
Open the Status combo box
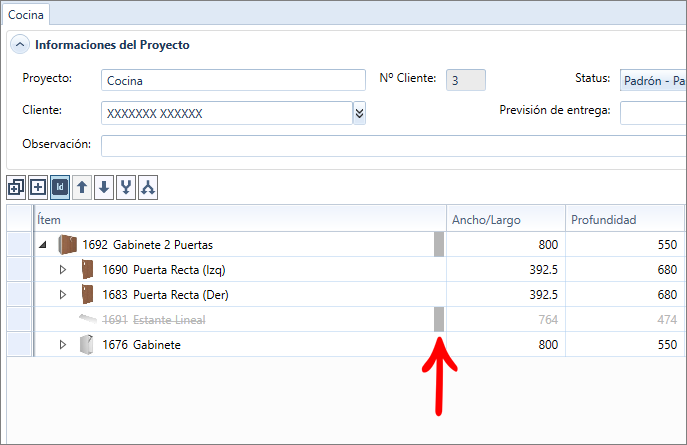pos(653,80)
